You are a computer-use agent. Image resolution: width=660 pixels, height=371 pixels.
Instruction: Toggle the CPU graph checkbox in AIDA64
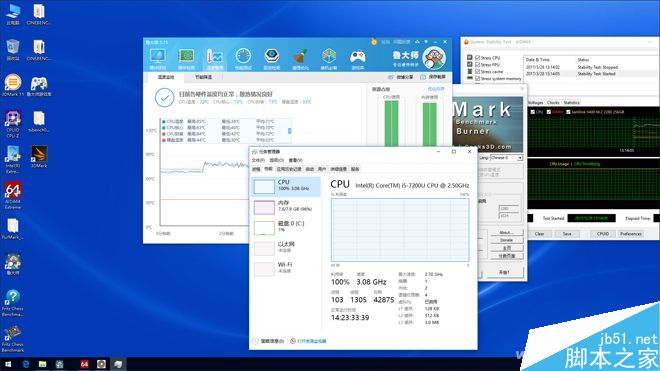(533, 112)
